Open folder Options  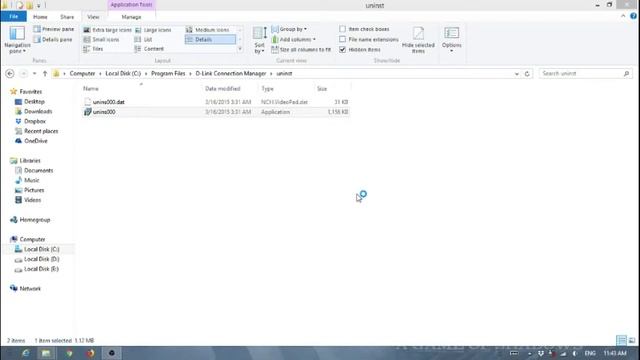pyautogui.click(x=451, y=40)
